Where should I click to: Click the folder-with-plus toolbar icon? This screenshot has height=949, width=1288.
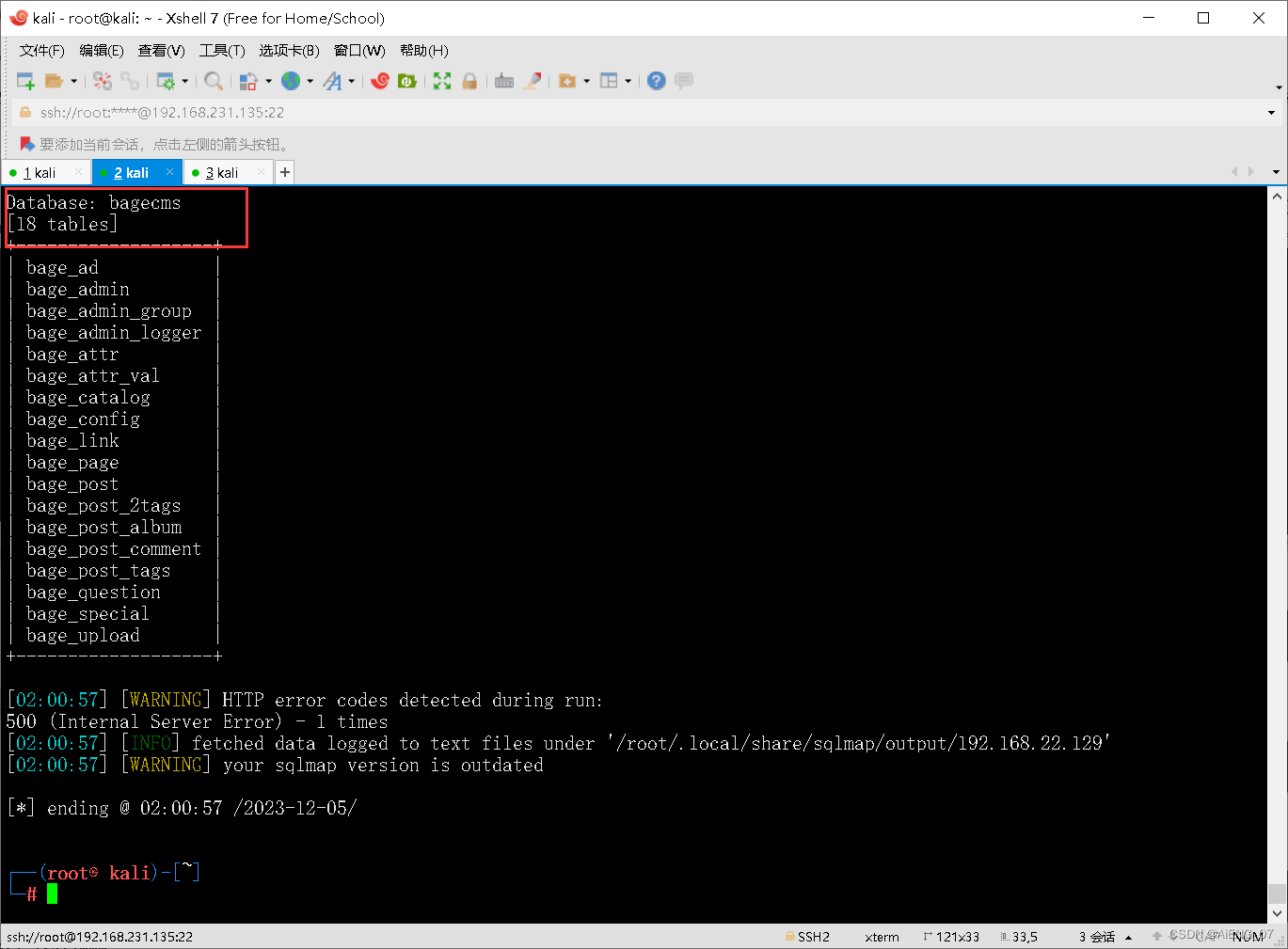tap(567, 81)
